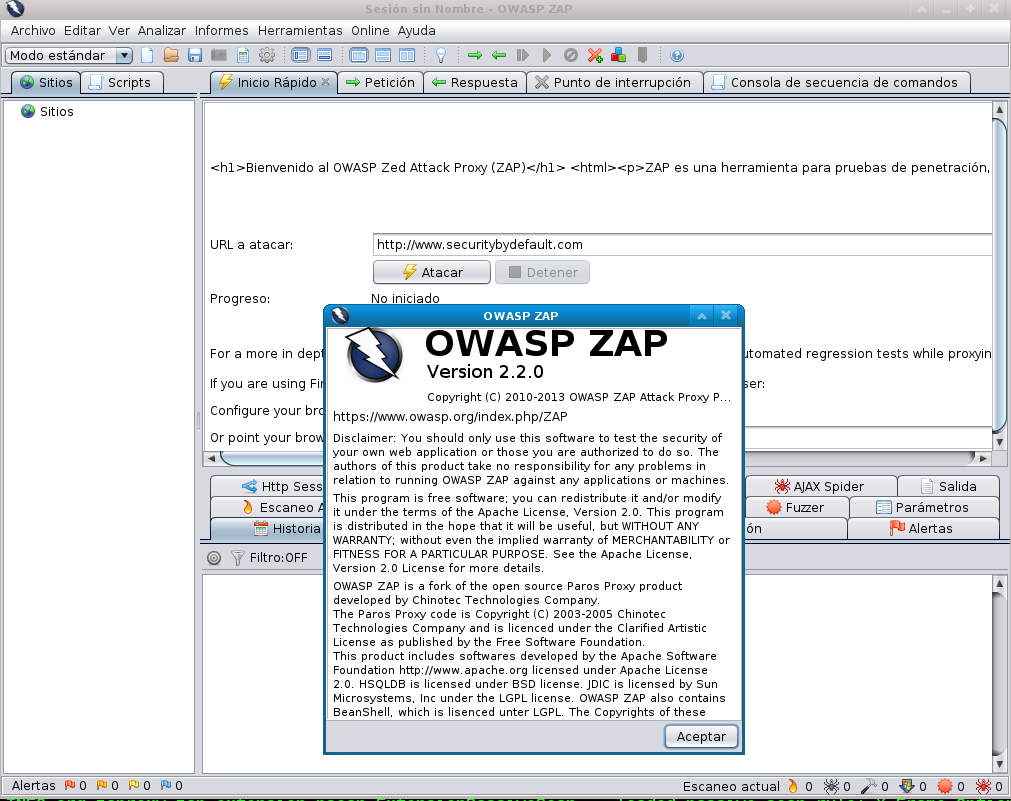Image resolution: width=1011 pixels, height=801 pixels.
Task: Save the session using disk icon
Action: 196,55
